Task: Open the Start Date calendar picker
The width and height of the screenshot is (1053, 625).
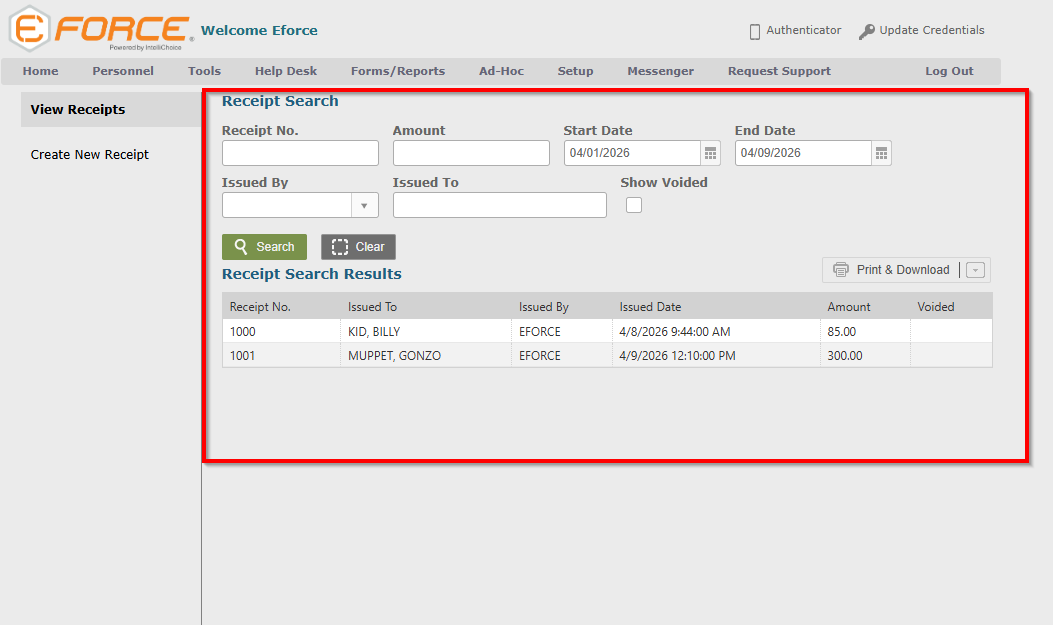Action: click(710, 153)
